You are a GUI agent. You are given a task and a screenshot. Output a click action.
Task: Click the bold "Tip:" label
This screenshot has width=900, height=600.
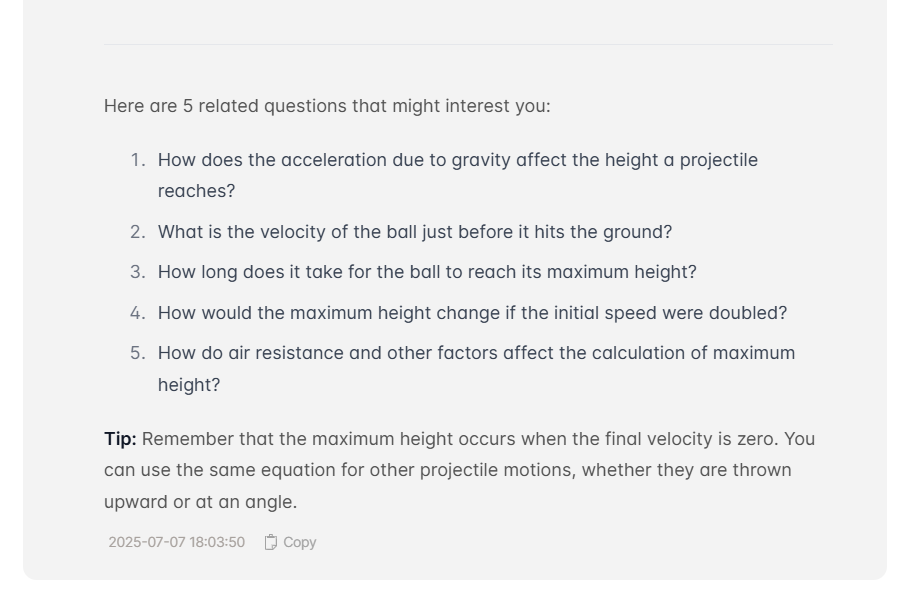(x=120, y=439)
